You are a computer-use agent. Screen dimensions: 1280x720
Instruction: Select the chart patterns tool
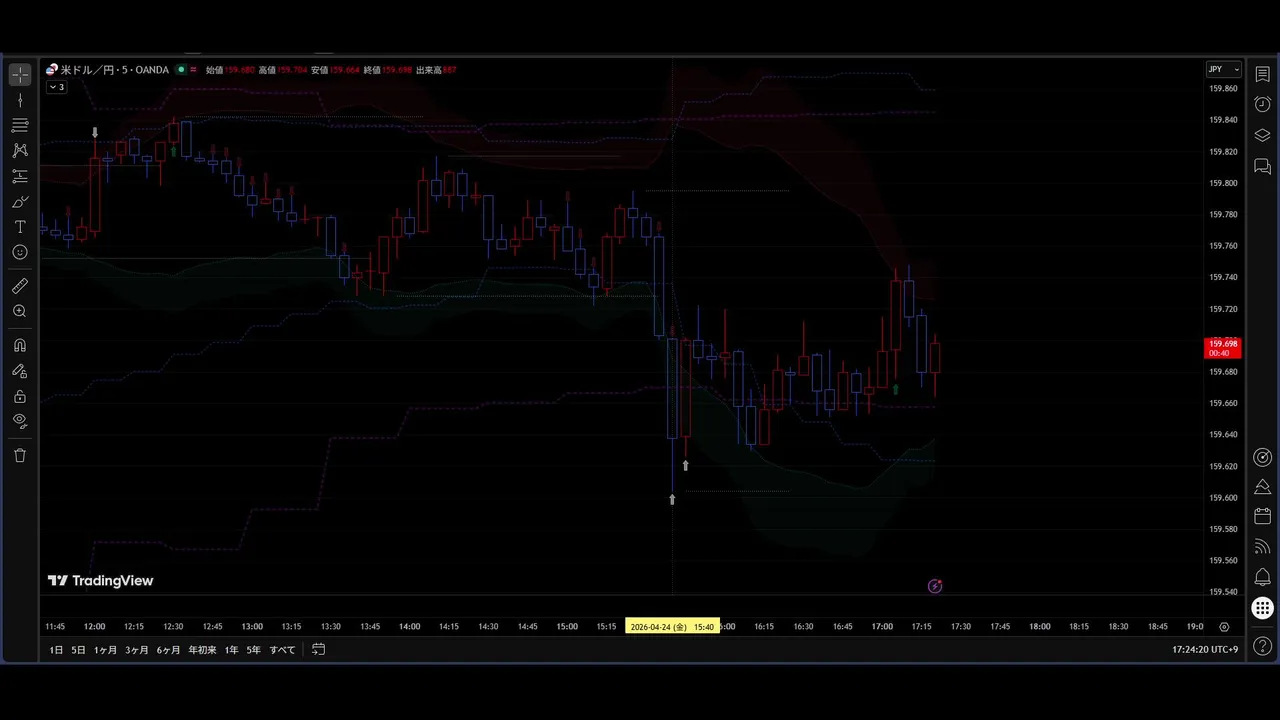coord(20,150)
